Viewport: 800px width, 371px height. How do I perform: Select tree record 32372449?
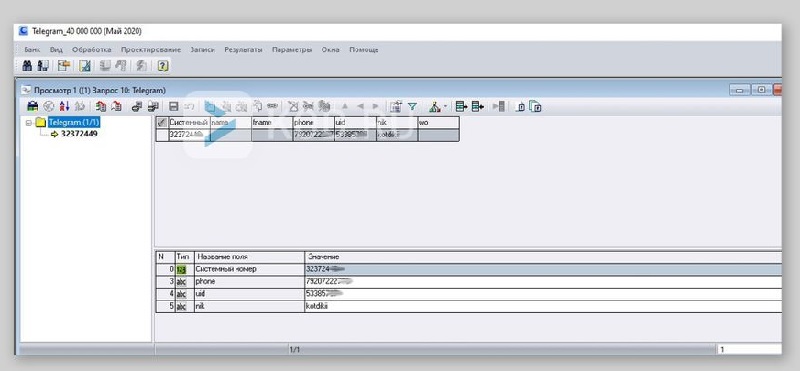tap(79, 134)
